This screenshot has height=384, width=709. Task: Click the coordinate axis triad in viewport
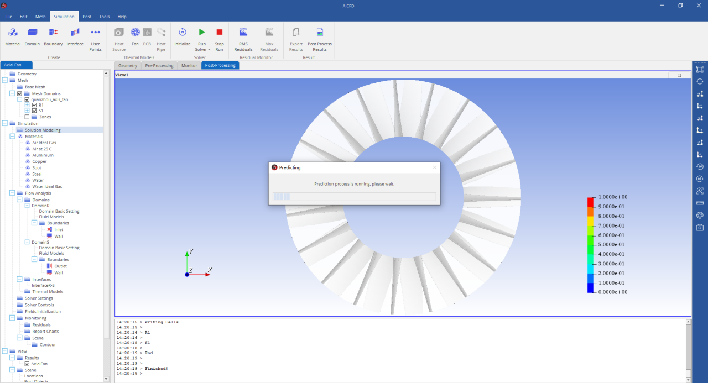click(x=198, y=263)
